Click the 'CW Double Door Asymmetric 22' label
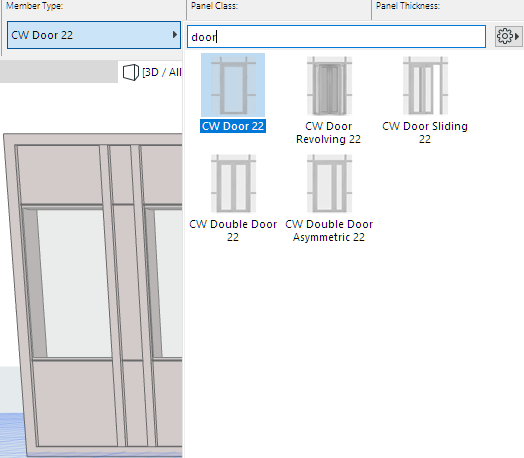 [x=329, y=231]
